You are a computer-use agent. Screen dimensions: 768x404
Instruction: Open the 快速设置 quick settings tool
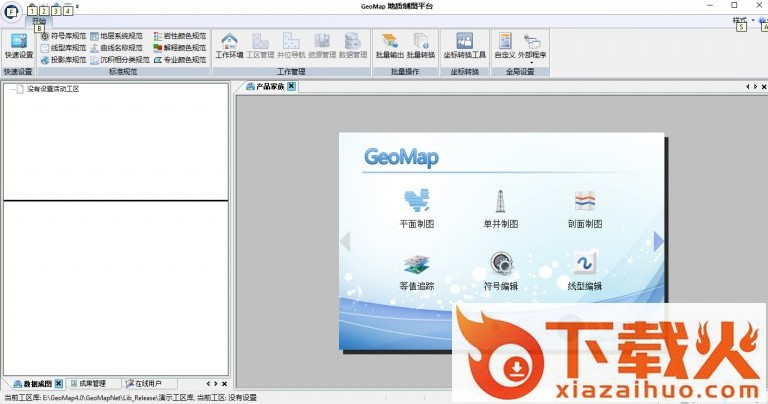19,46
